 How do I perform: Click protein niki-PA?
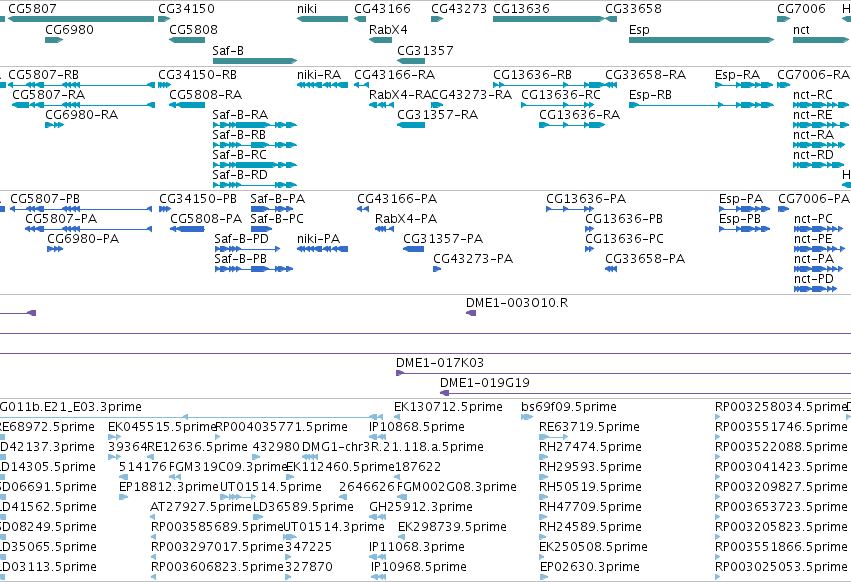pos(322,249)
